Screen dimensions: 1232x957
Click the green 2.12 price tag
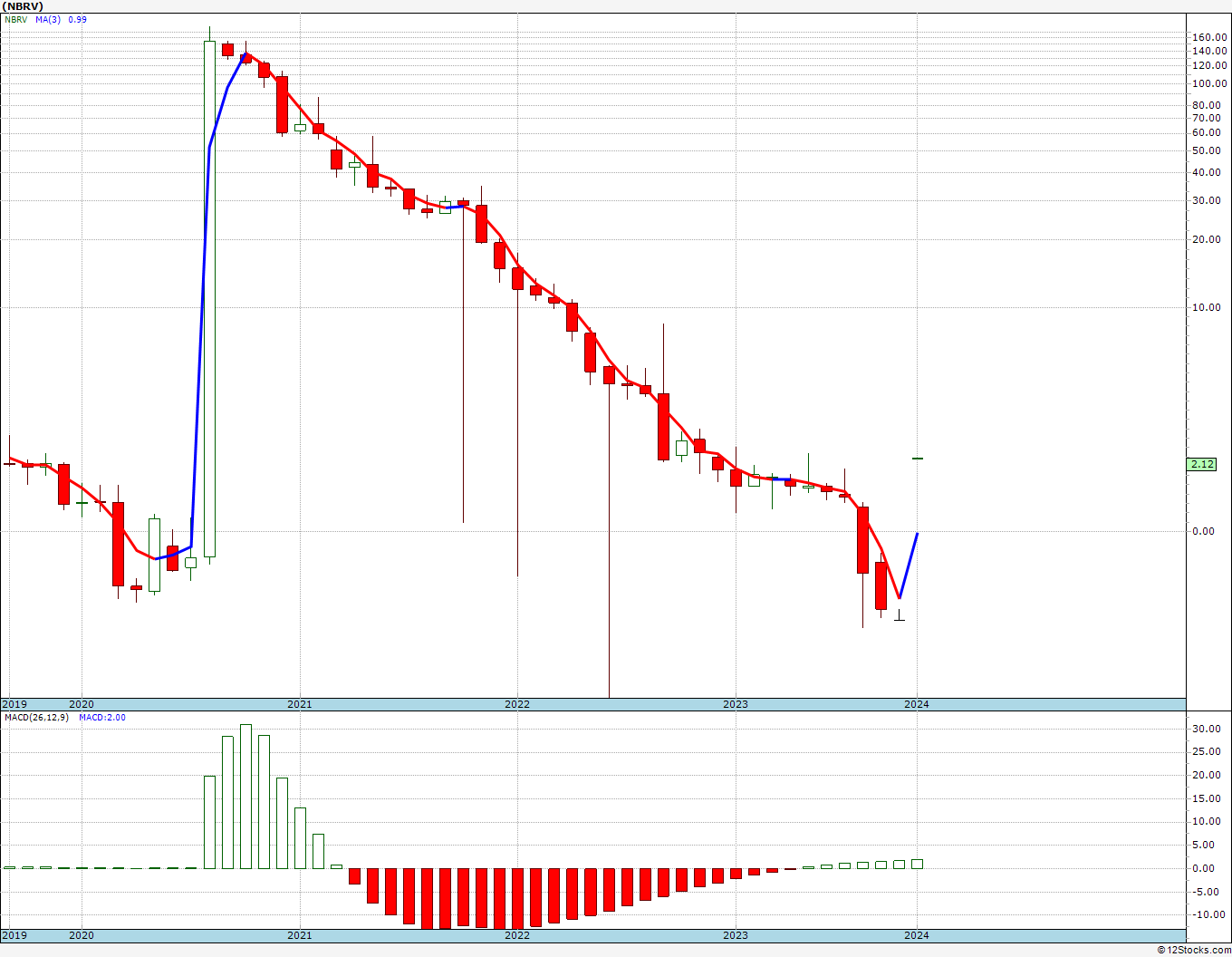pyautogui.click(x=1202, y=464)
